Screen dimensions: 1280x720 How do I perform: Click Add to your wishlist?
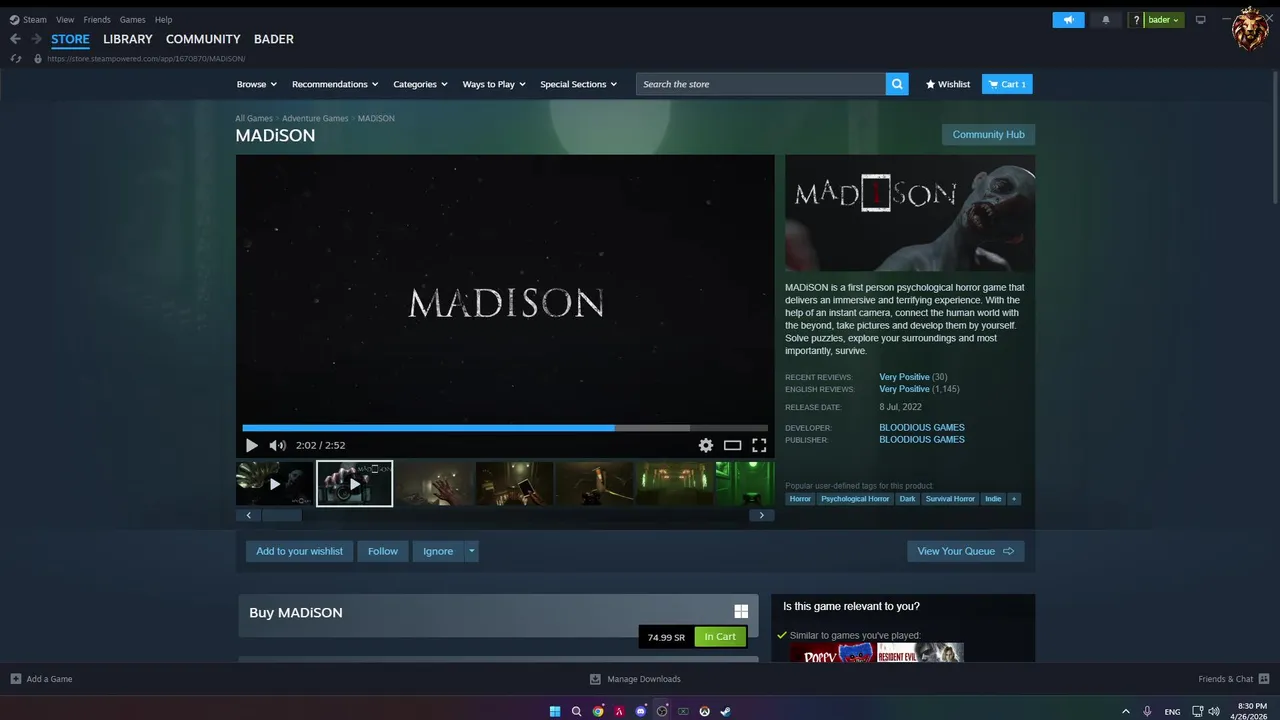coord(299,551)
